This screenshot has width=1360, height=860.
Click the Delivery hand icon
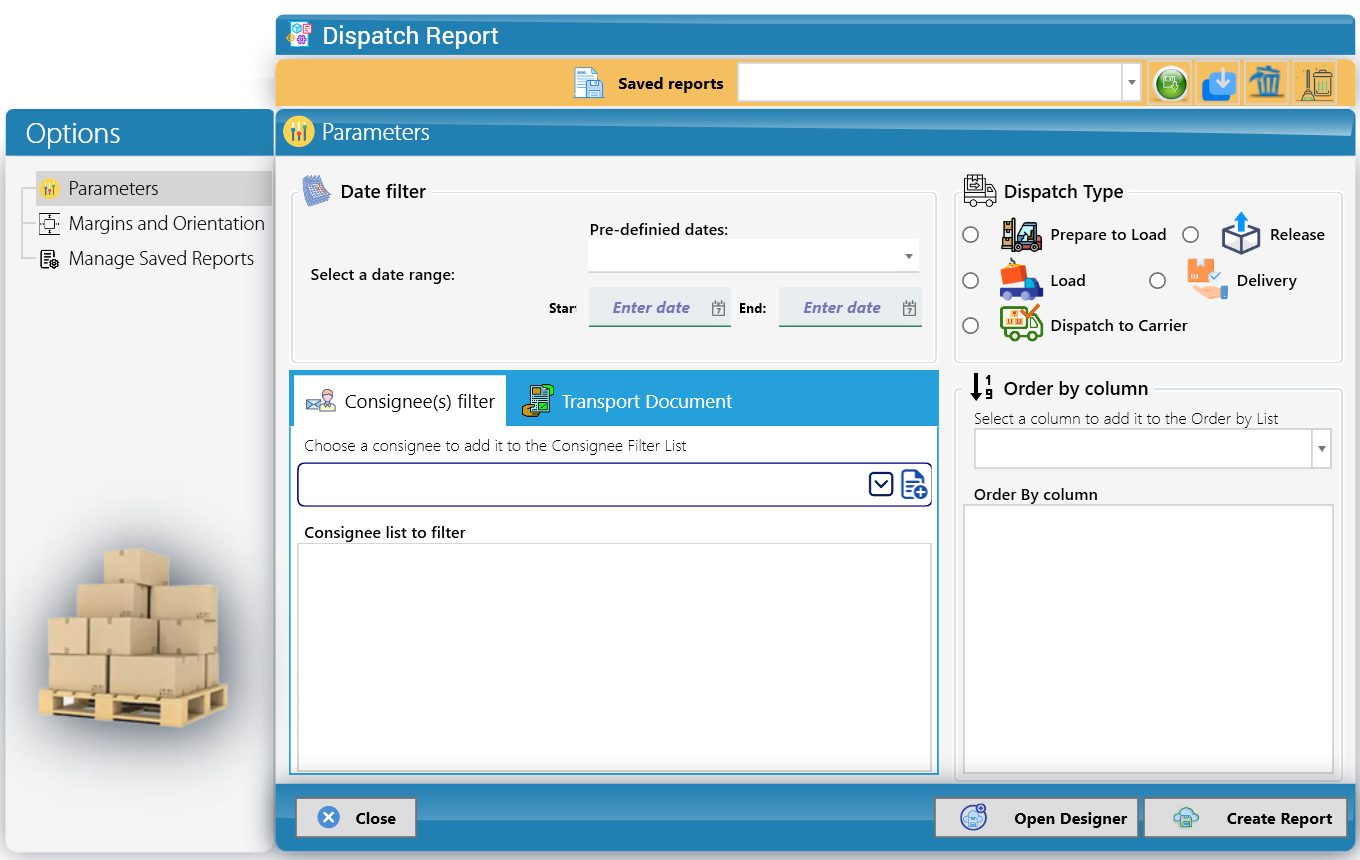point(1207,279)
